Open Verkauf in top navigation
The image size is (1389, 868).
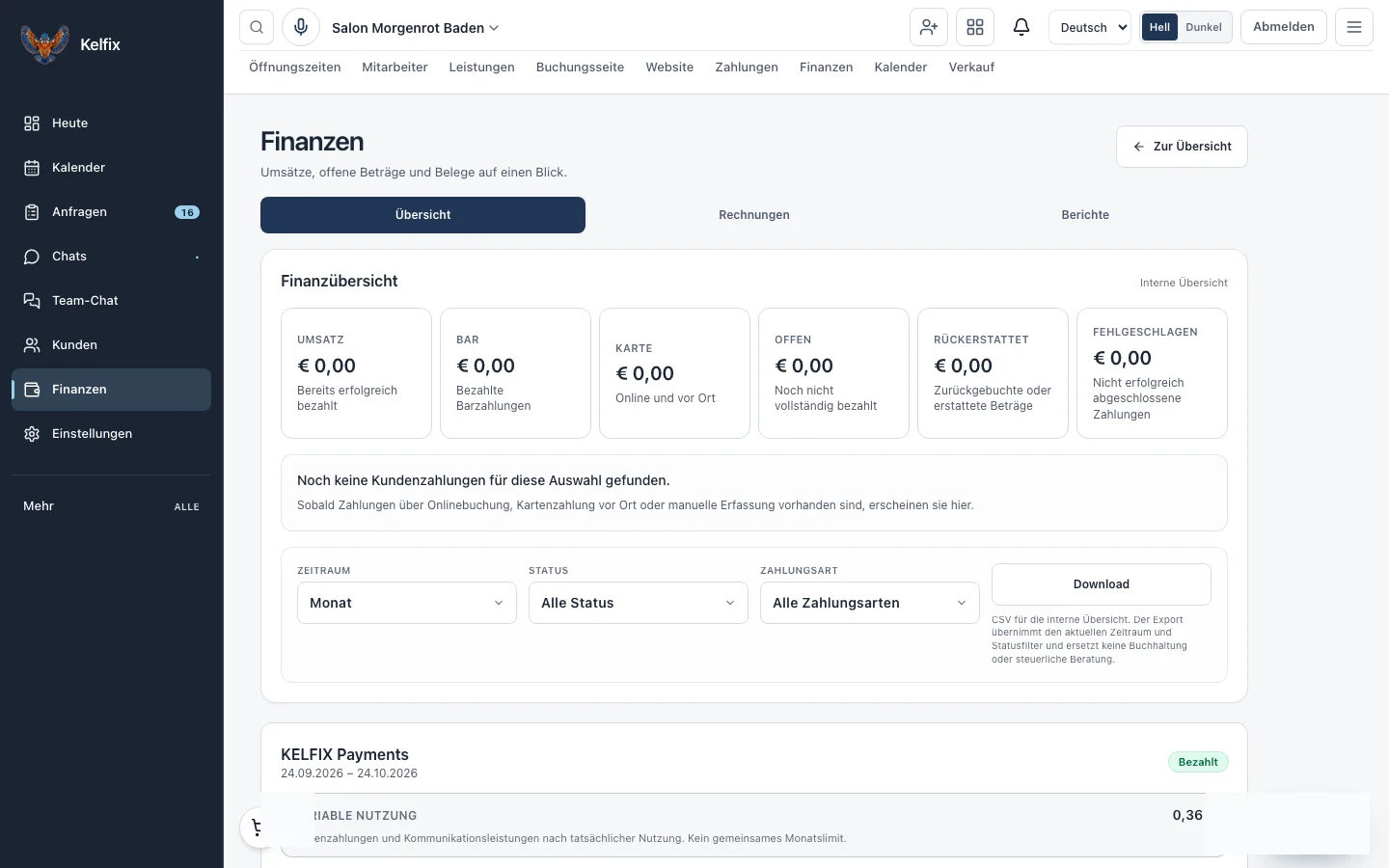coord(971,68)
